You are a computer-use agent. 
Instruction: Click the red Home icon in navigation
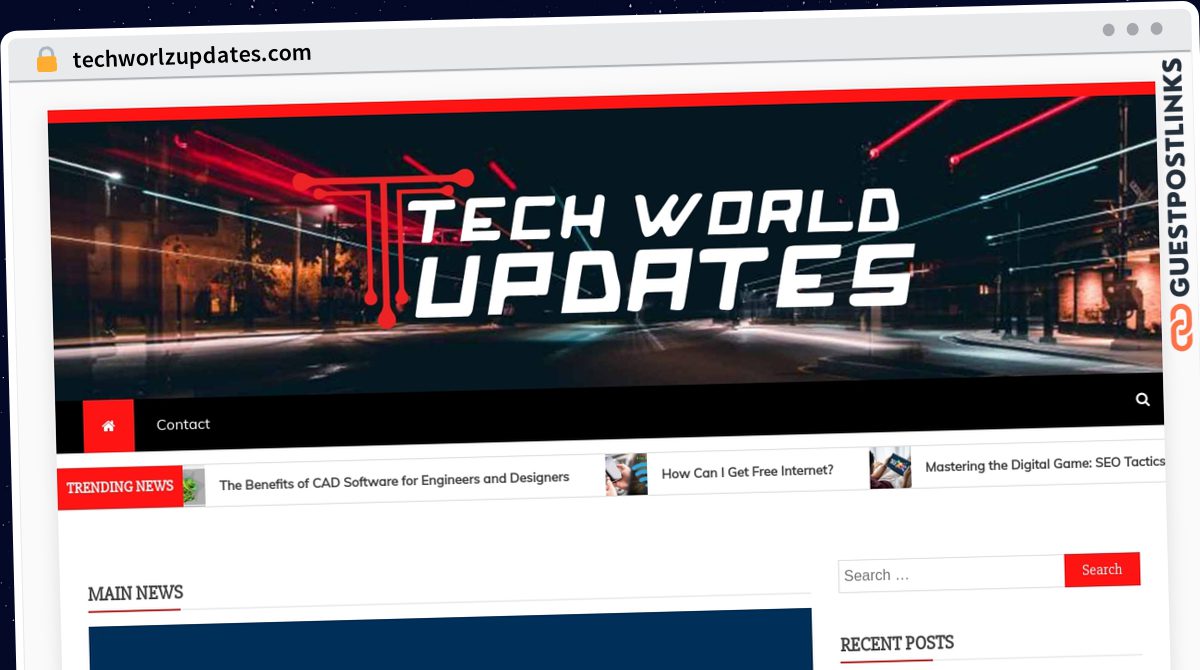pyautogui.click(x=108, y=426)
